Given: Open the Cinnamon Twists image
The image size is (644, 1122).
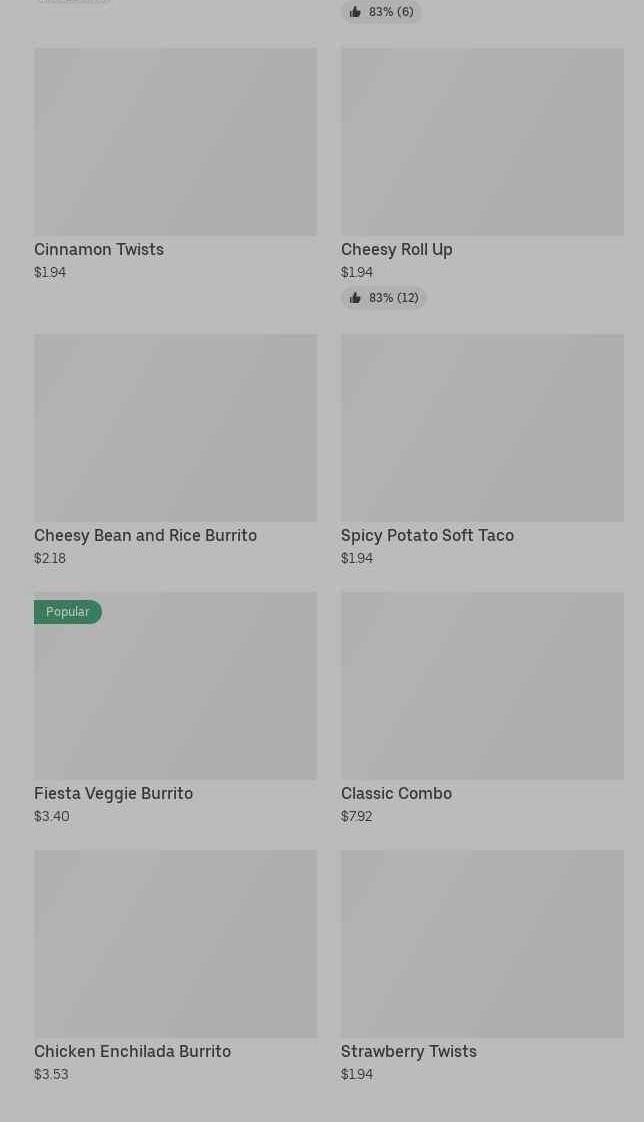Looking at the screenshot, I should click(x=175, y=142).
